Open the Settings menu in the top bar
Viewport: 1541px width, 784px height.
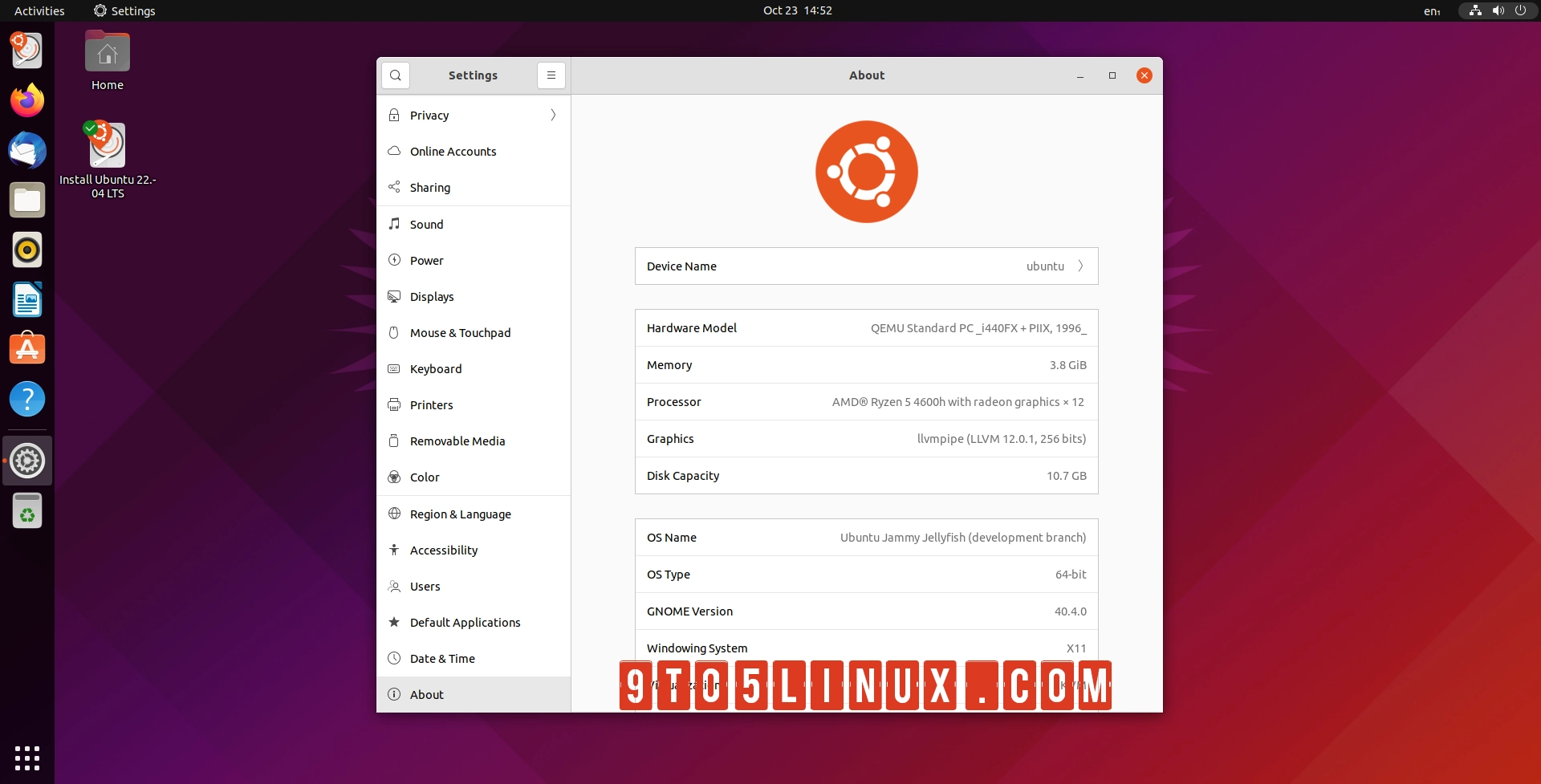pyautogui.click(x=124, y=10)
